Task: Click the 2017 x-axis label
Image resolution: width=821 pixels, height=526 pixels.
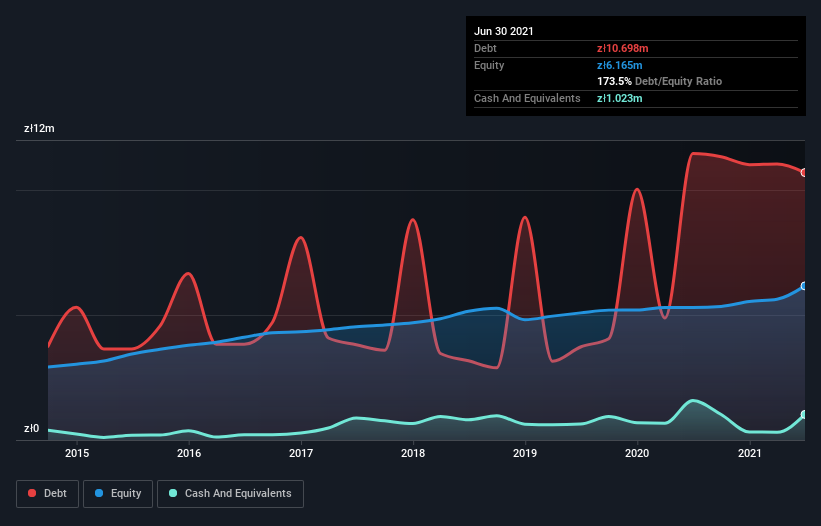Action: 301,453
